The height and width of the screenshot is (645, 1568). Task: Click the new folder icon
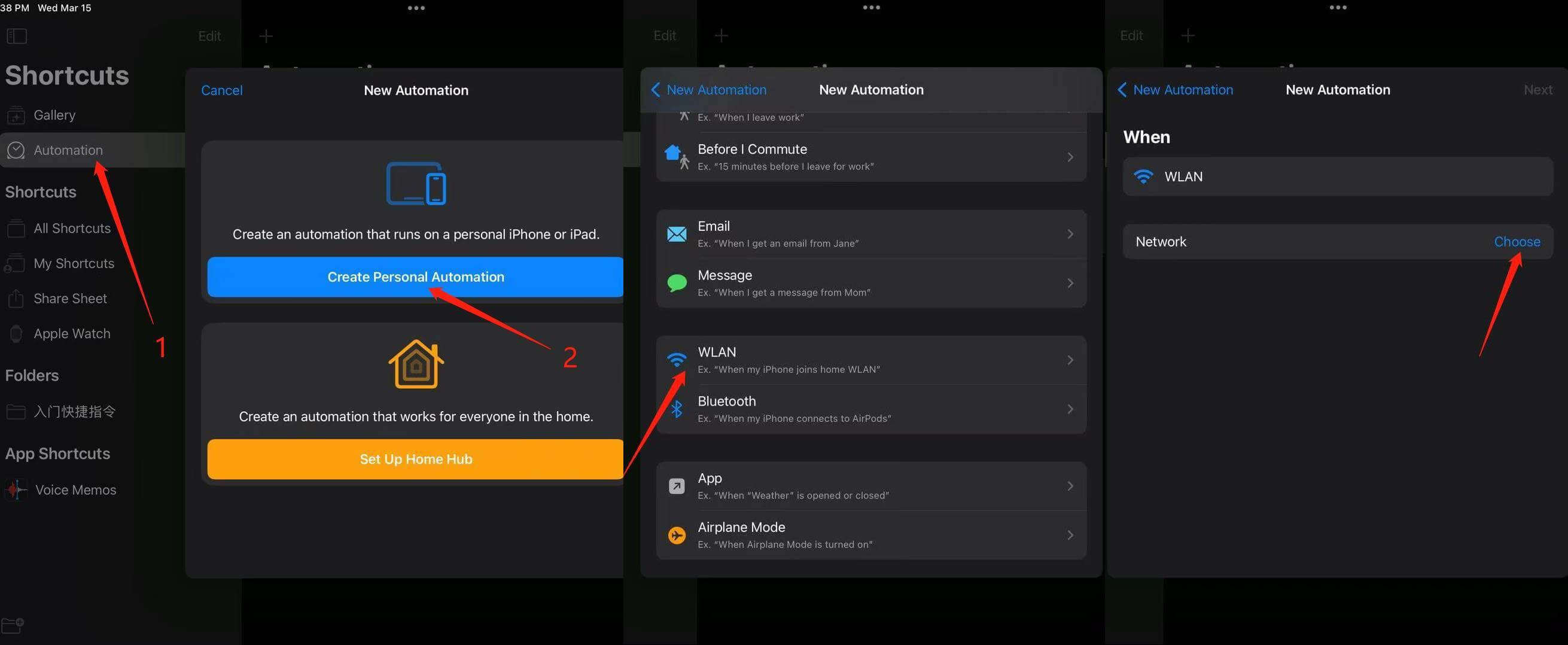coord(12,625)
